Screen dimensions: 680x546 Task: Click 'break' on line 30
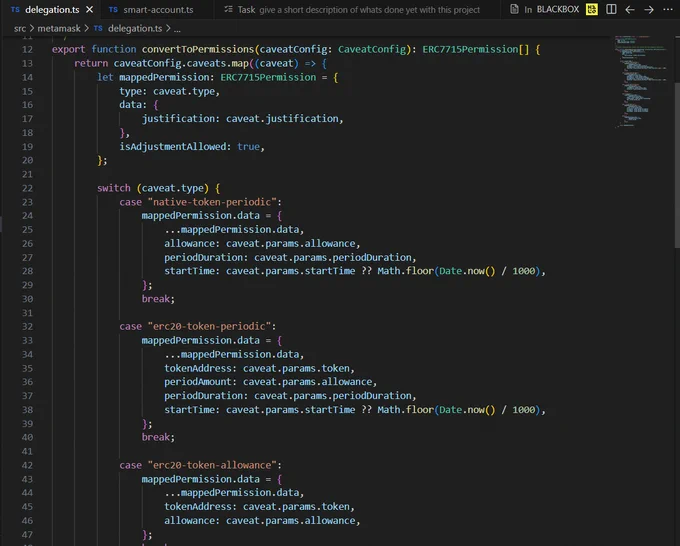[156, 299]
